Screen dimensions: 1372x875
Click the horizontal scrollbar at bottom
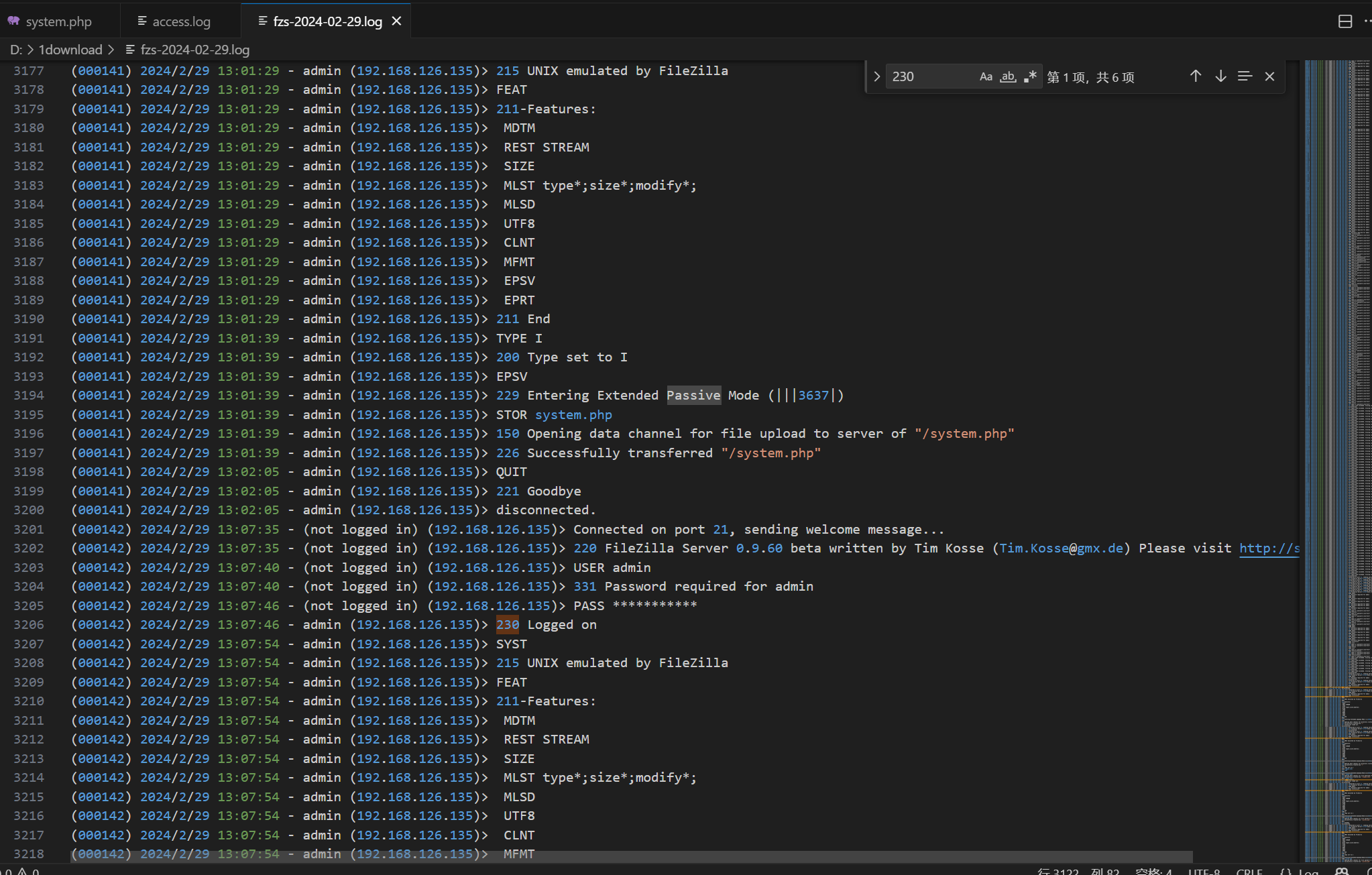(x=630, y=856)
